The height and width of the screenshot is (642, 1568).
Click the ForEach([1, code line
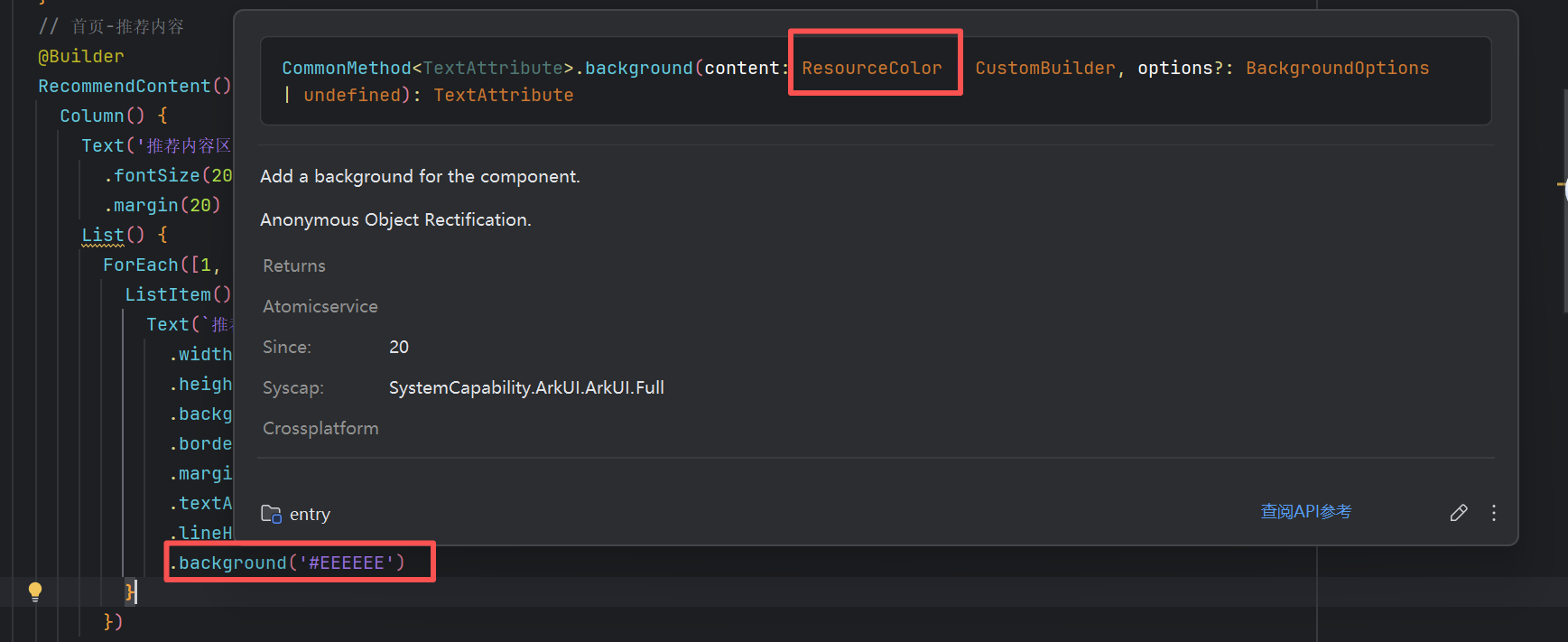point(161,265)
